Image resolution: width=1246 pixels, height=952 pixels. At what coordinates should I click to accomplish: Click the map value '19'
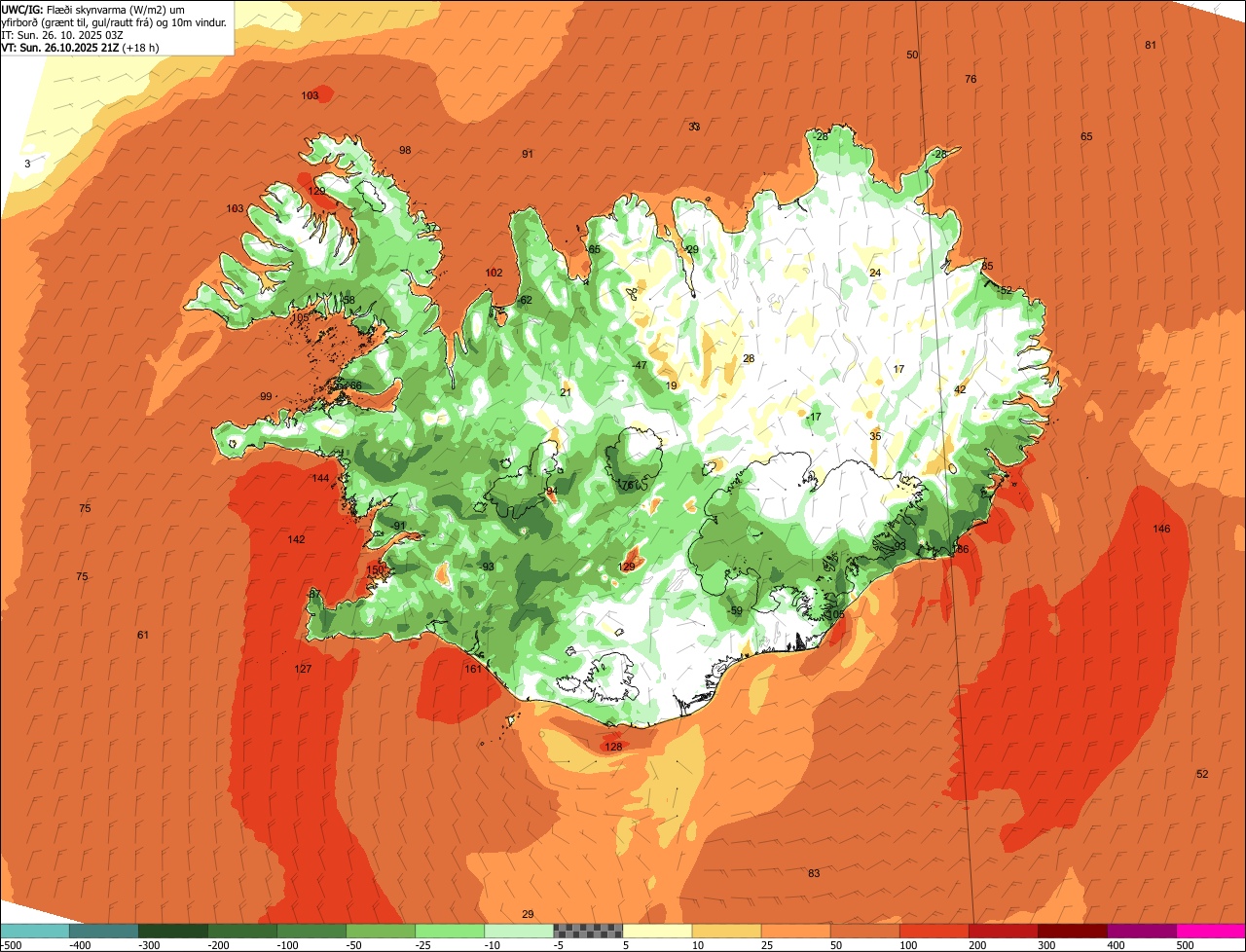671,386
